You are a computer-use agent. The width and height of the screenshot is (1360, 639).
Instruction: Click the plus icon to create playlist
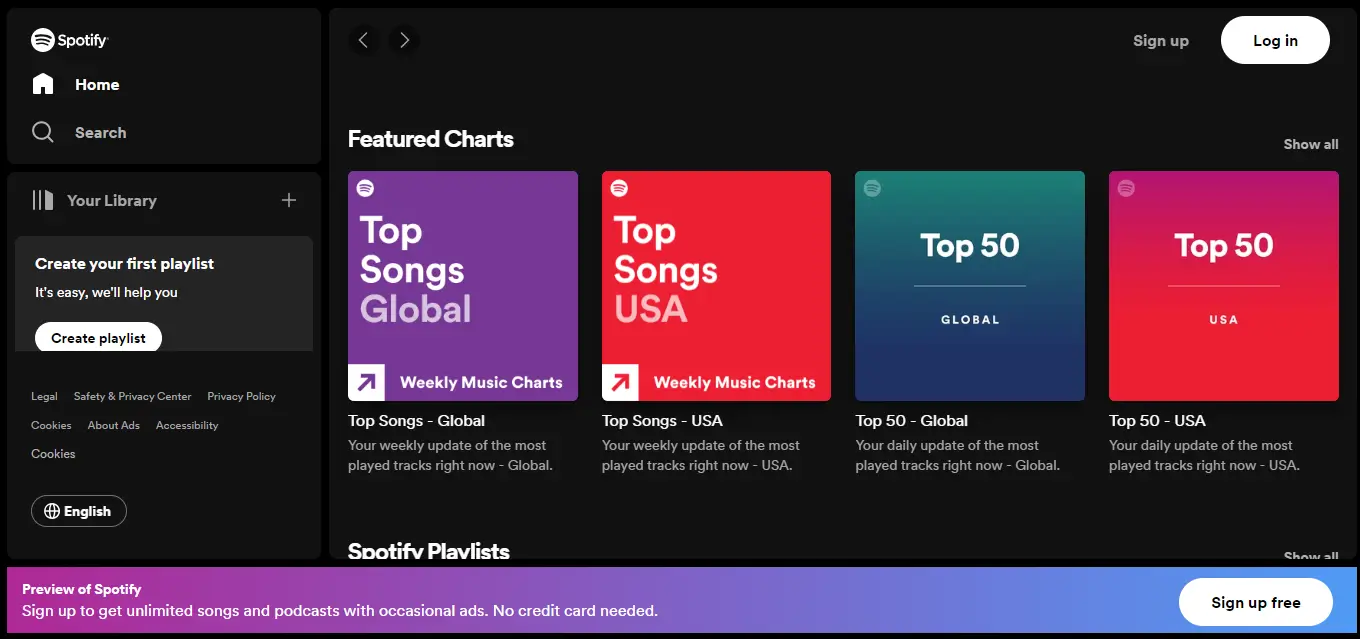click(x=289, y=200)
